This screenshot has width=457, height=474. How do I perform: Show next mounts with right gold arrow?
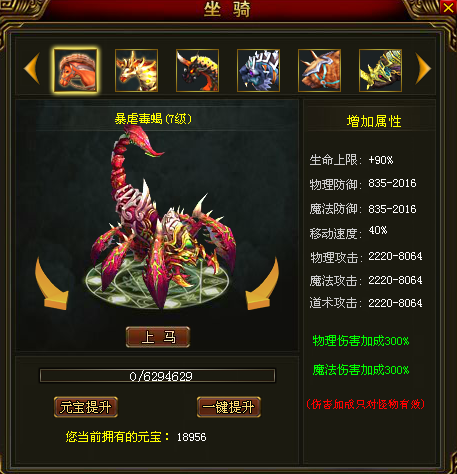(423, 68)
